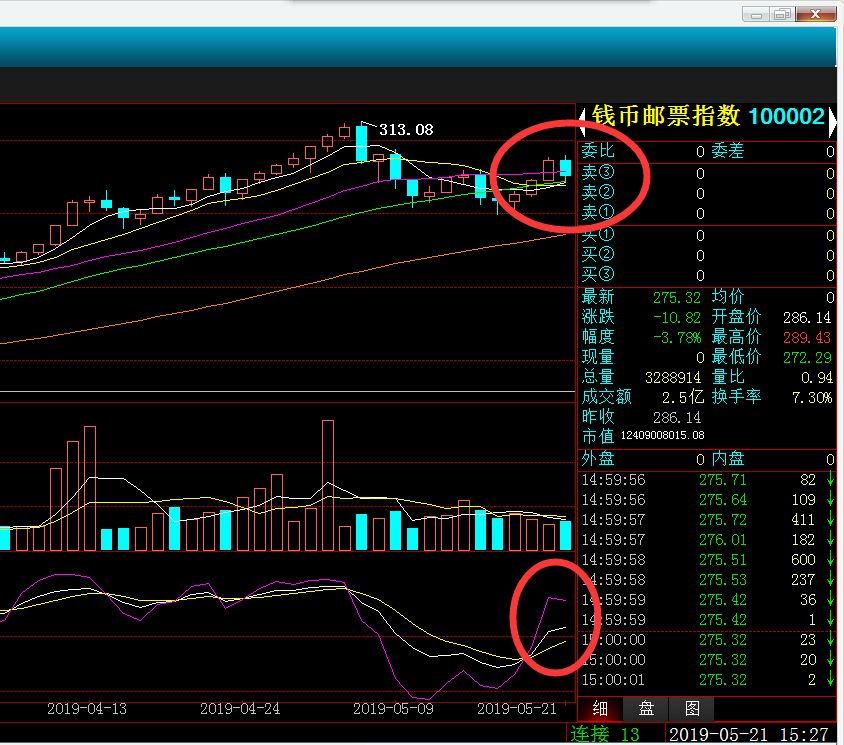
Task: Select the peak price label 313.08
Action: click(x=406, y=130)
